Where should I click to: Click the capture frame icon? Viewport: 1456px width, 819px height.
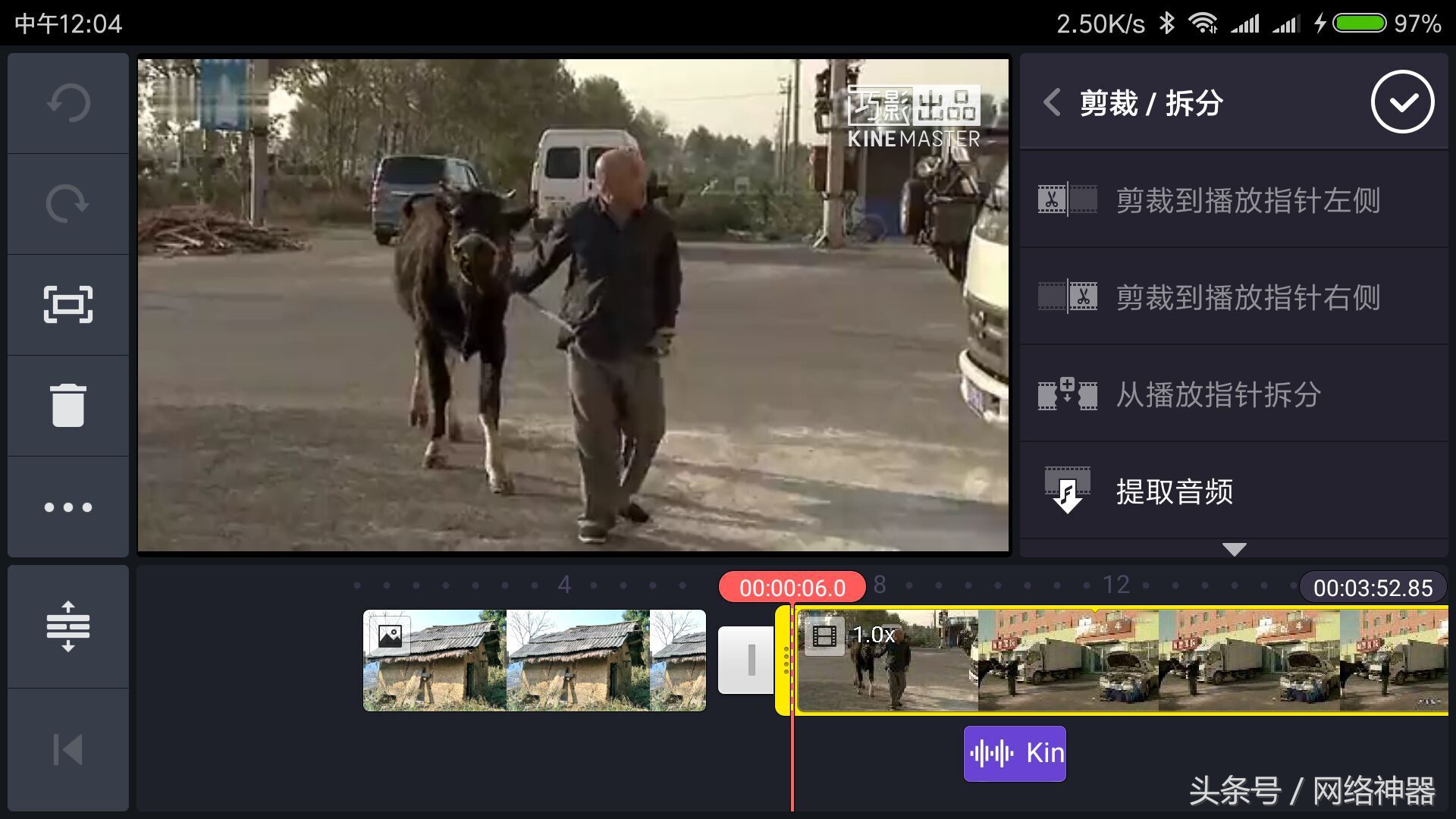68,305
